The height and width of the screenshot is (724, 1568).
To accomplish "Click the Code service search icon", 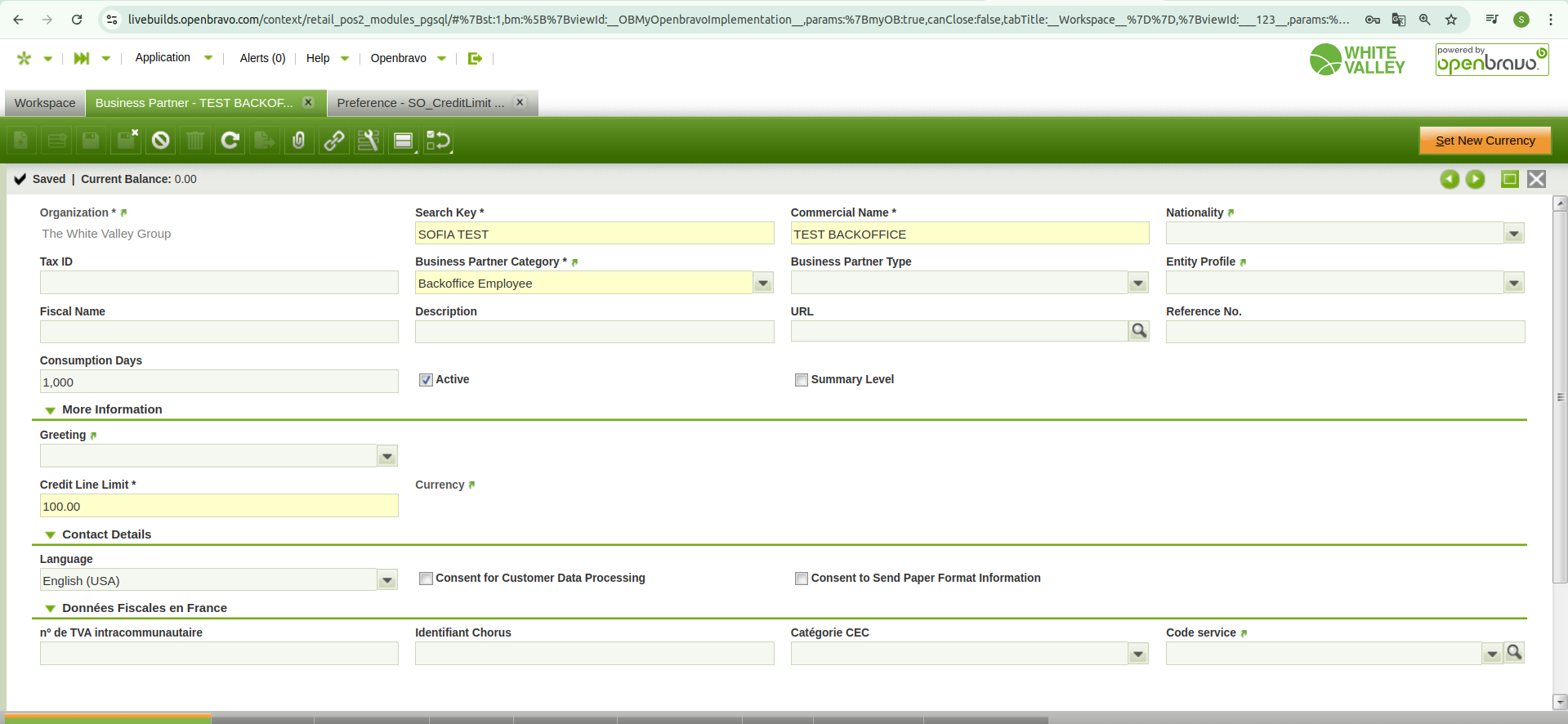I will 1514,652.
